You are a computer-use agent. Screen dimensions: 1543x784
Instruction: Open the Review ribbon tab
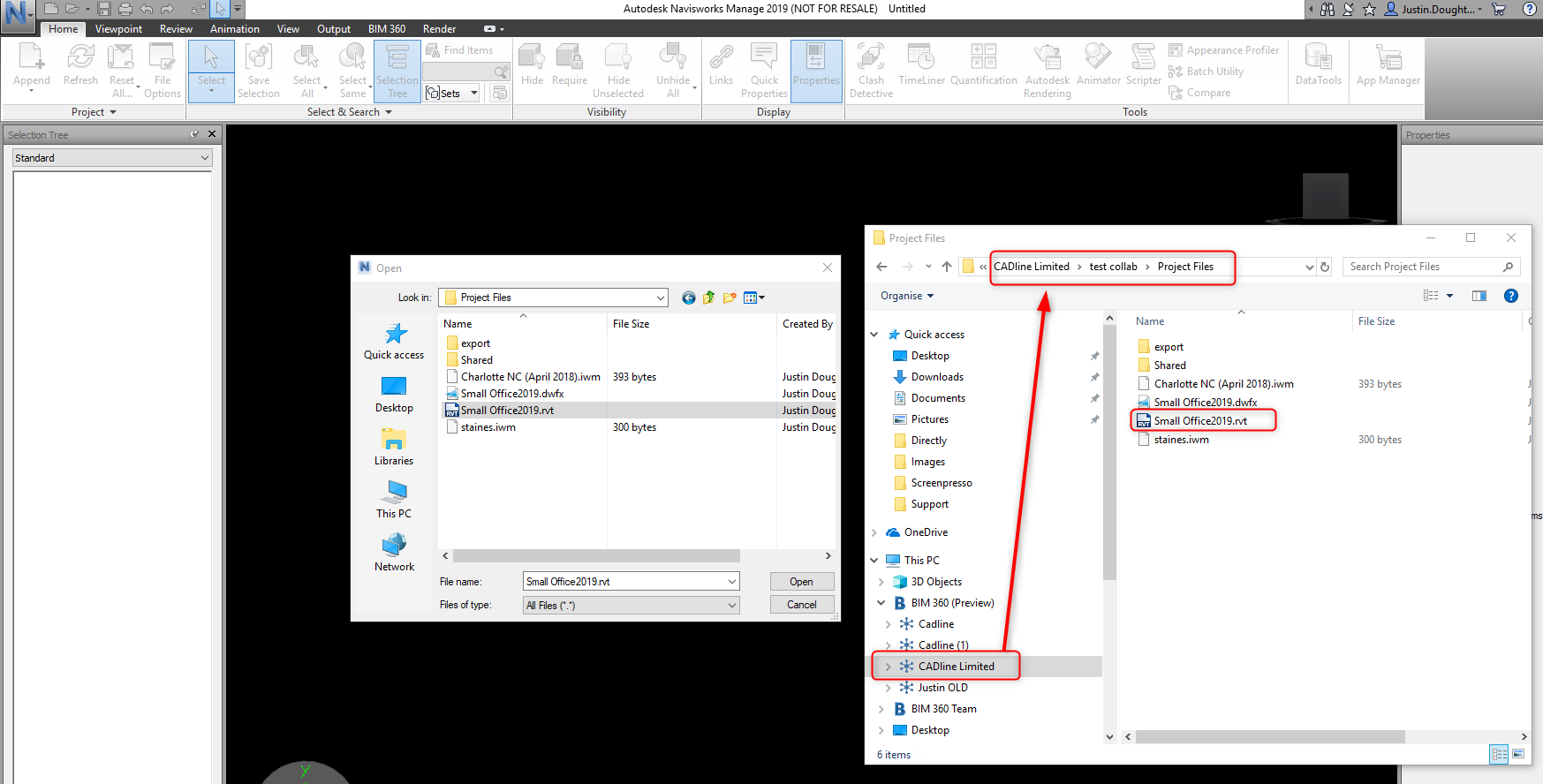[x=176, y=29]
